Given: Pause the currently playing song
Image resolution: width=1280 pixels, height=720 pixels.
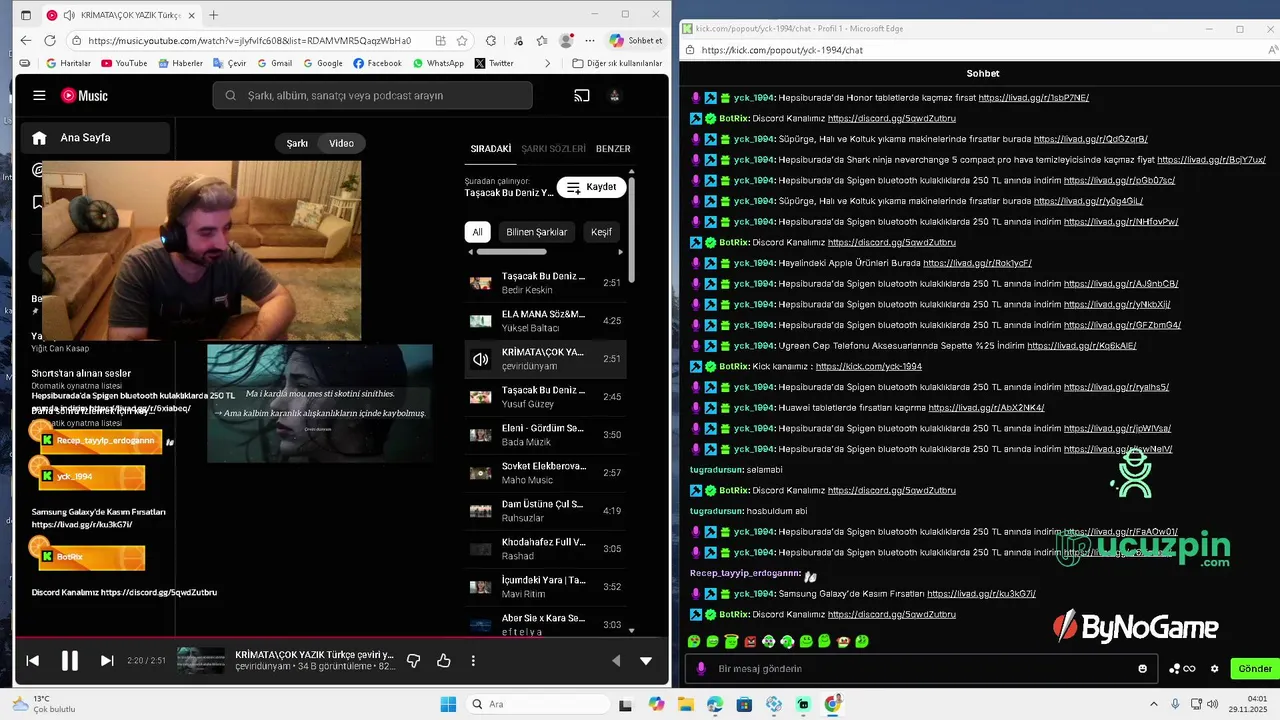Looking at the screenshot, I should pyautogui.click(x=70, y=660).
